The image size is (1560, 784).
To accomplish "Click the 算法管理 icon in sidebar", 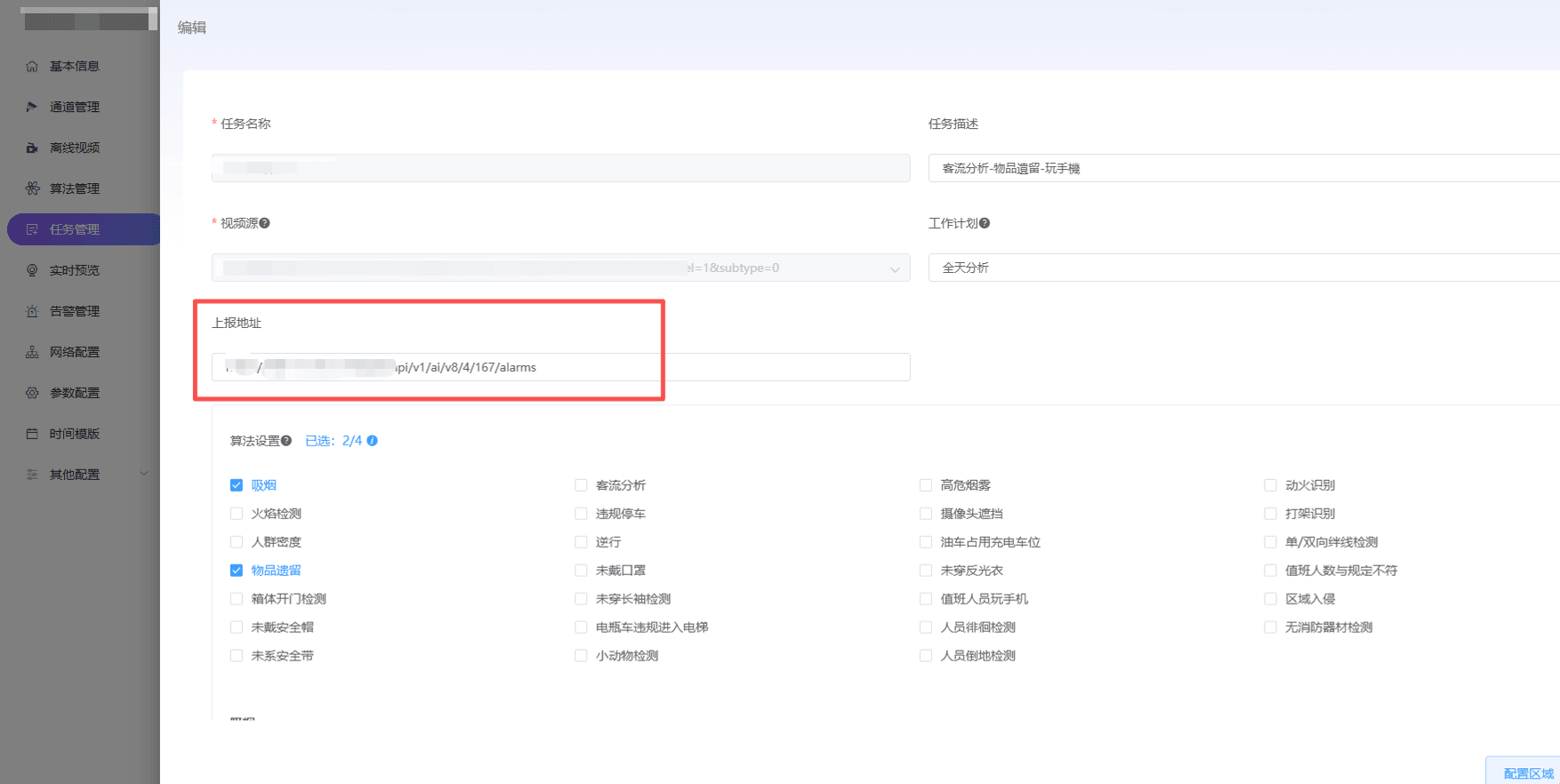I will pyautogui.click(x=32, y=188).
